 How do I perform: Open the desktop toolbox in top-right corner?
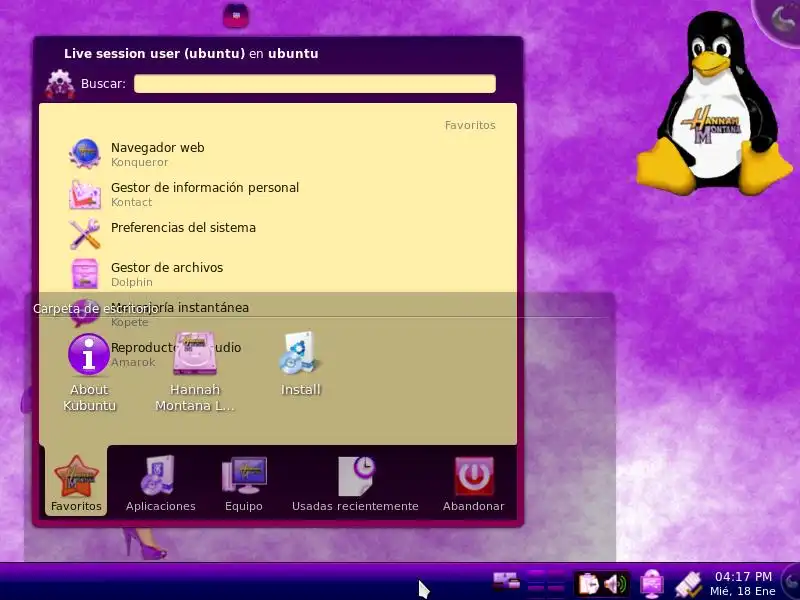(x=780, y=19)
